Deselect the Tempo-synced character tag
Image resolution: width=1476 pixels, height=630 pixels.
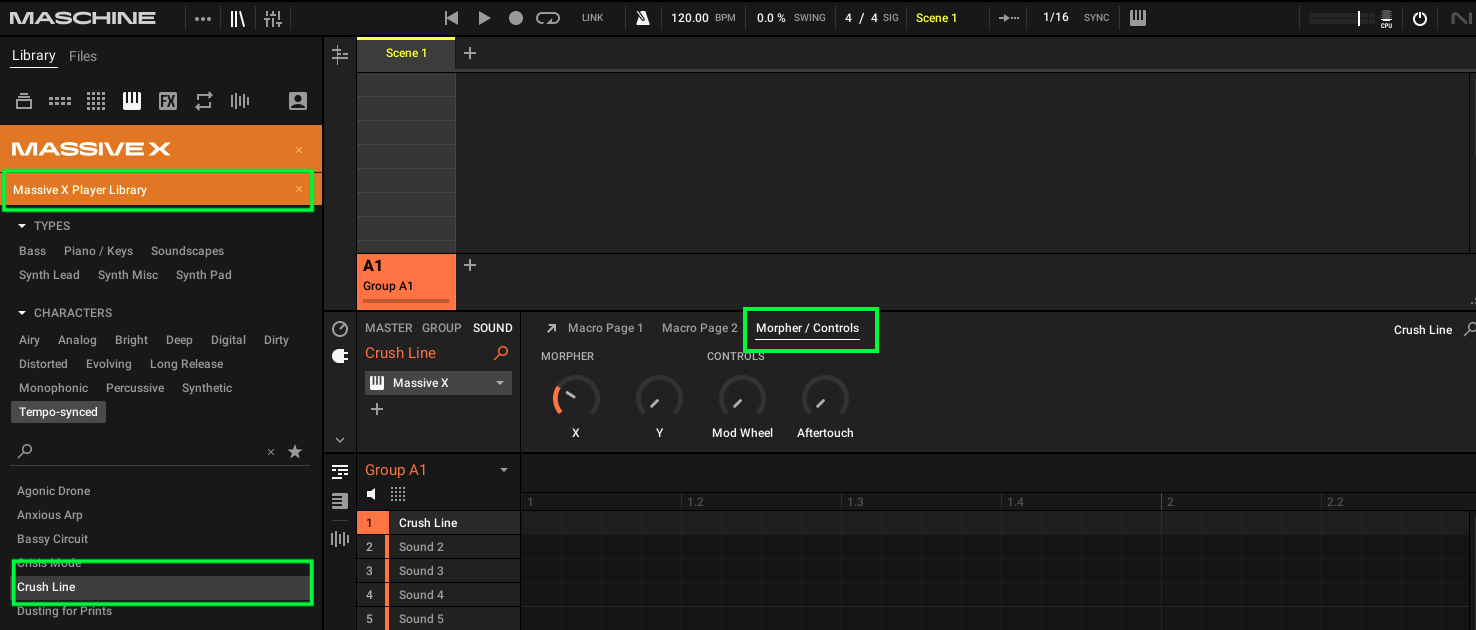click(x=59, y=412)
